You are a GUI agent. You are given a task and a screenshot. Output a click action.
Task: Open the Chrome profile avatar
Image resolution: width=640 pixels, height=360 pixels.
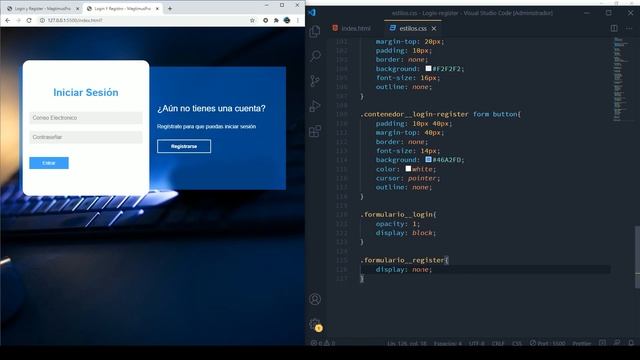click(287, 20)
